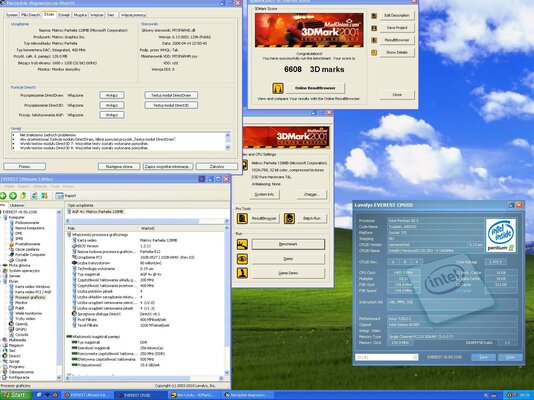This screenshot has height=400, width=534.
Task: Click Batch Run icon in Pro Tools
Action: (x=289, y=218)
